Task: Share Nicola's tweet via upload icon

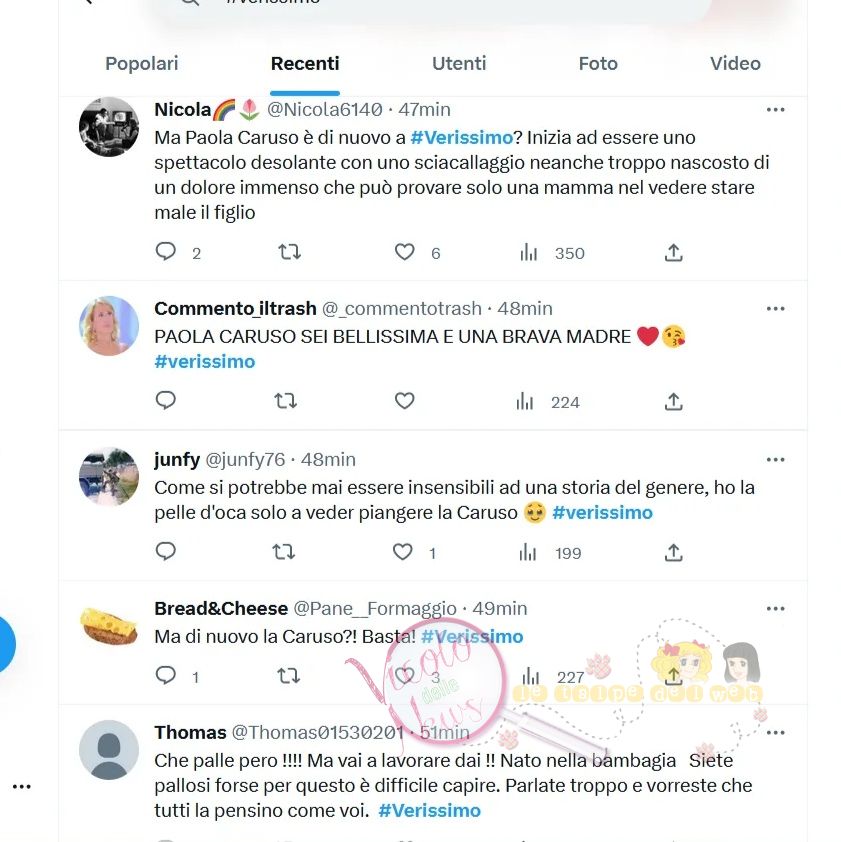Action: [x=673, y=252]
